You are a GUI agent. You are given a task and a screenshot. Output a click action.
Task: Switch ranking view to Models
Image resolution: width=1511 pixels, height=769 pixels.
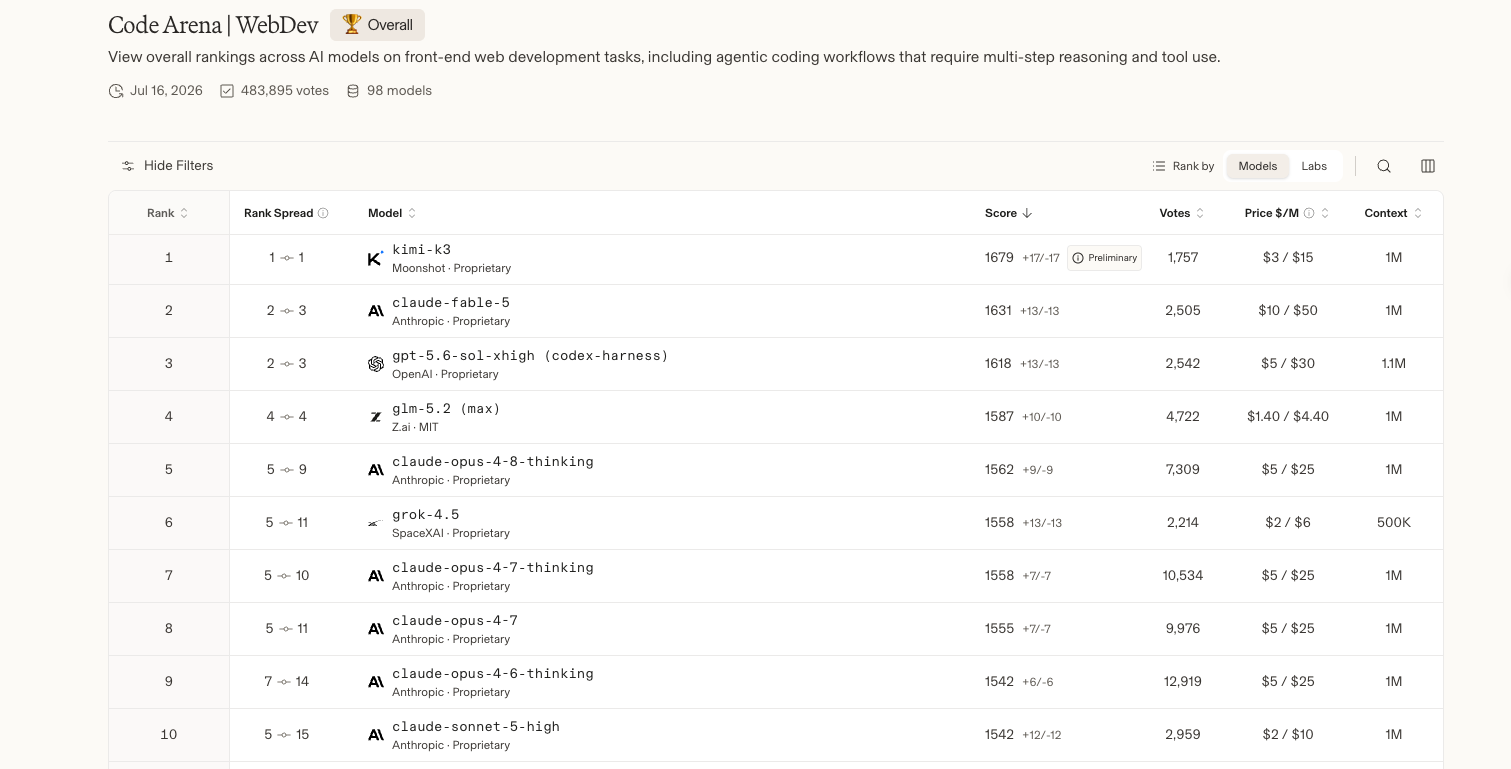click(1258, 166)
